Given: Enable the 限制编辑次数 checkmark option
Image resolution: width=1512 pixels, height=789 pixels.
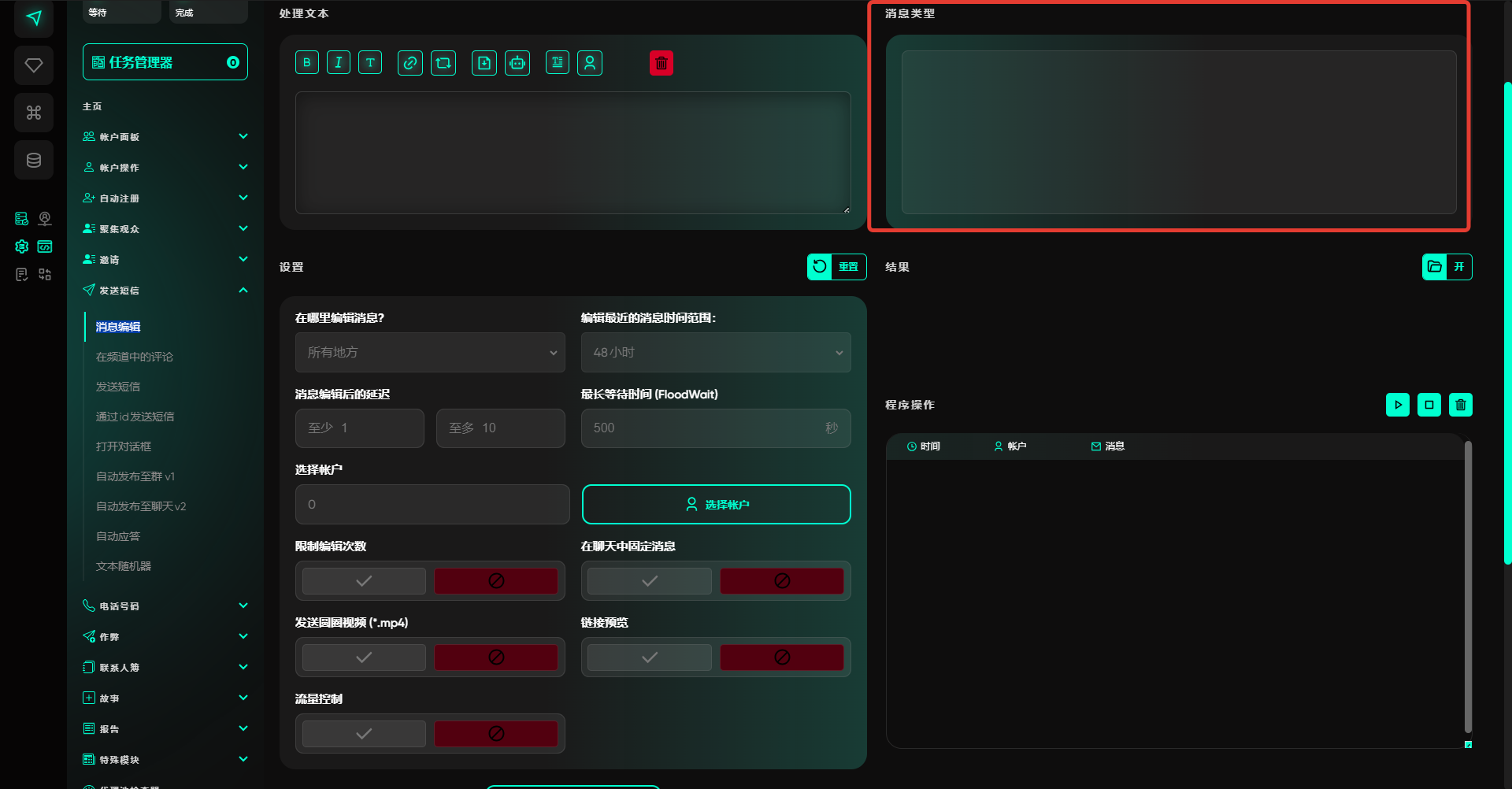Looking at the screenshot, I should pyautogui.click(x=364, y=581).
